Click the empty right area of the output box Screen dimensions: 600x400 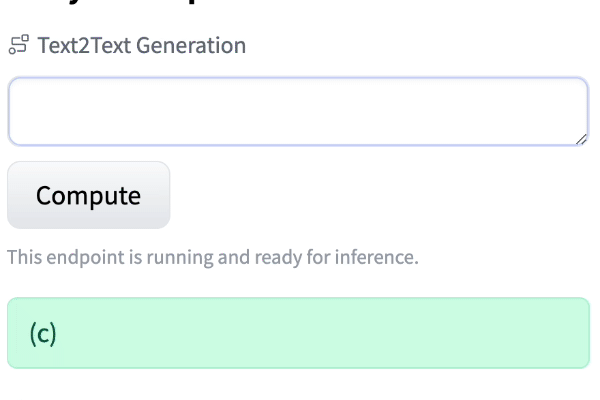tap(450, 333)
